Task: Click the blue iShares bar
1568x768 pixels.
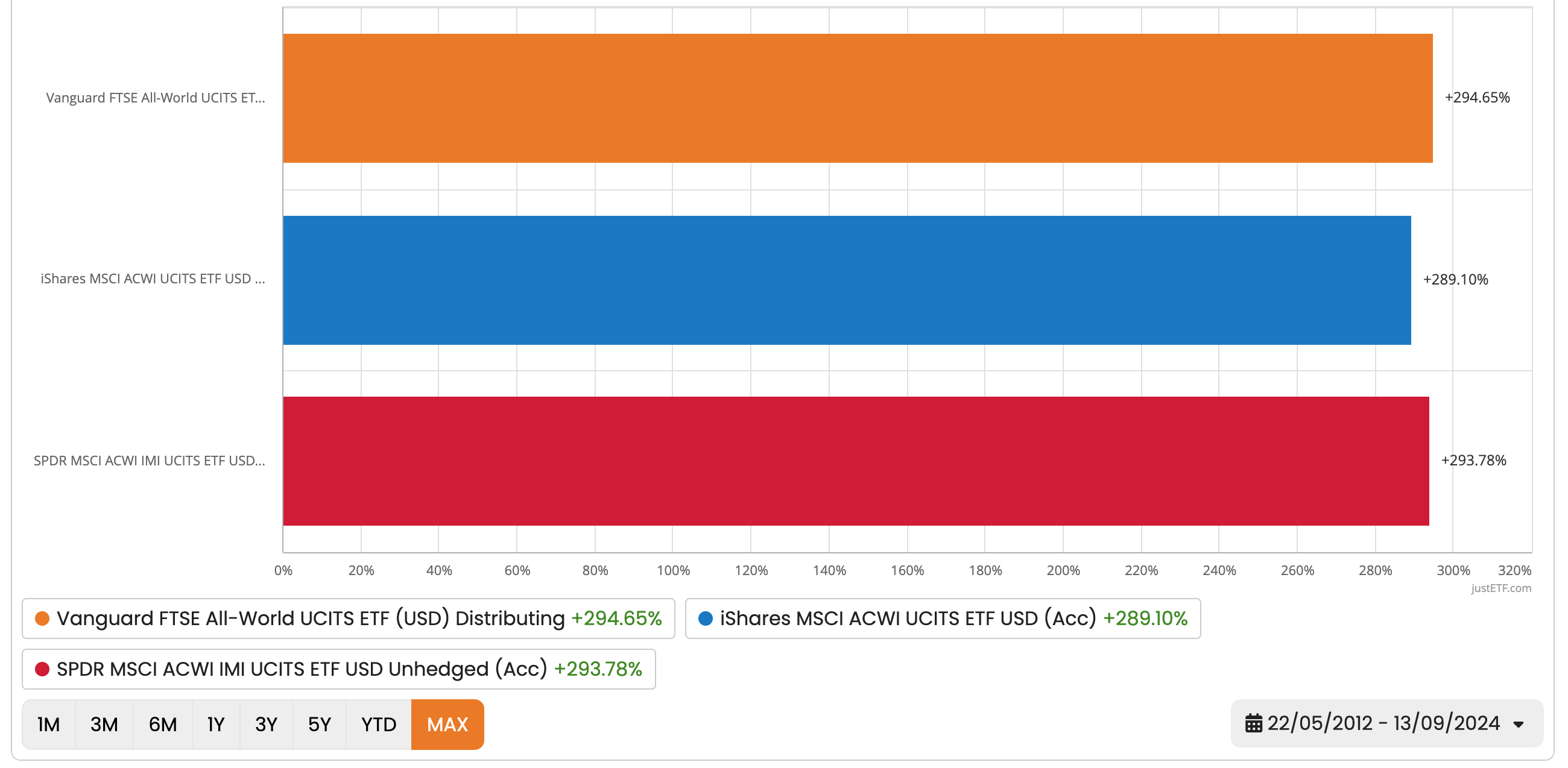Action: [x=846, y=280]
